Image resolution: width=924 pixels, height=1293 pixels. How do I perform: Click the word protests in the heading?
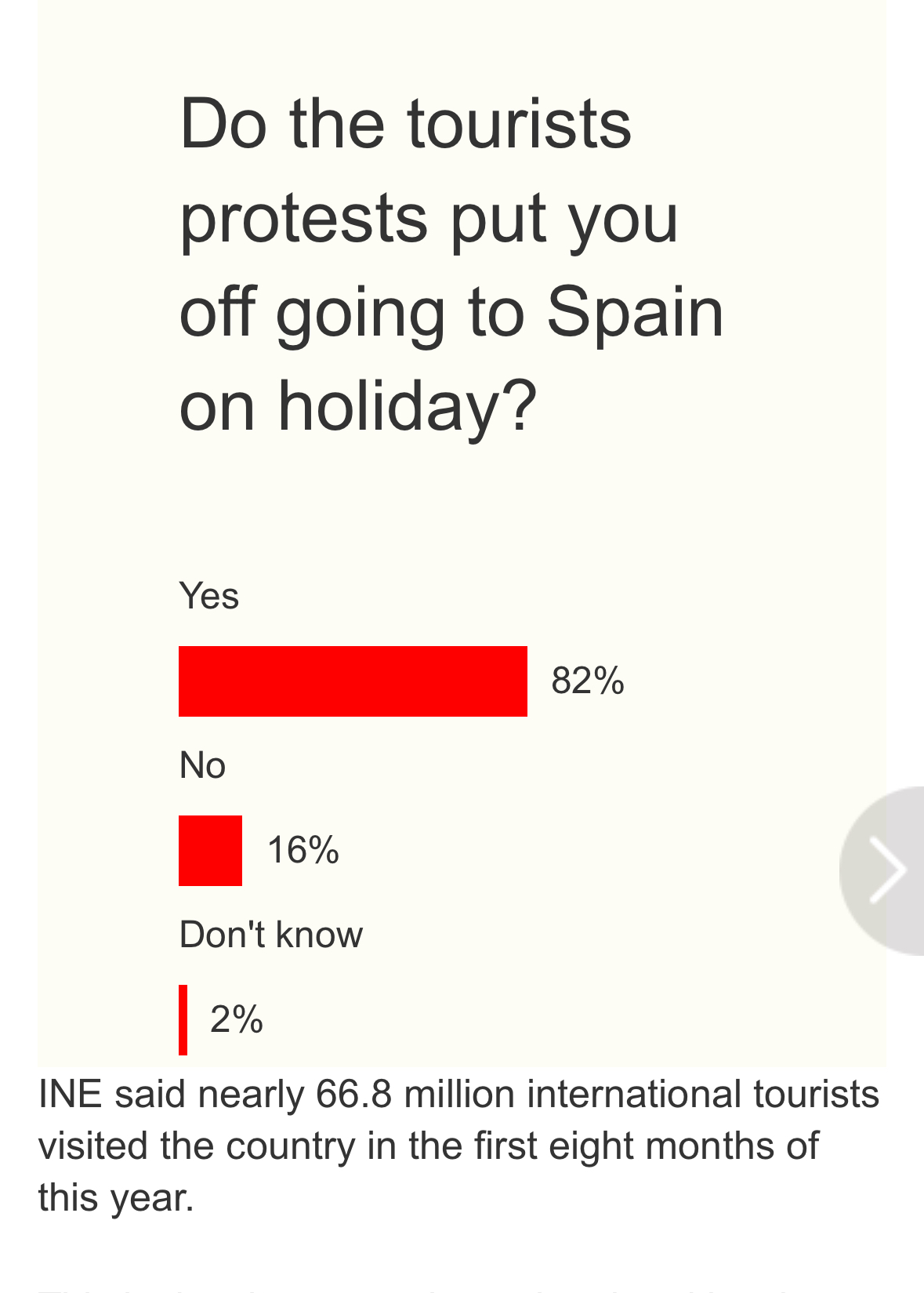(303, 218)
